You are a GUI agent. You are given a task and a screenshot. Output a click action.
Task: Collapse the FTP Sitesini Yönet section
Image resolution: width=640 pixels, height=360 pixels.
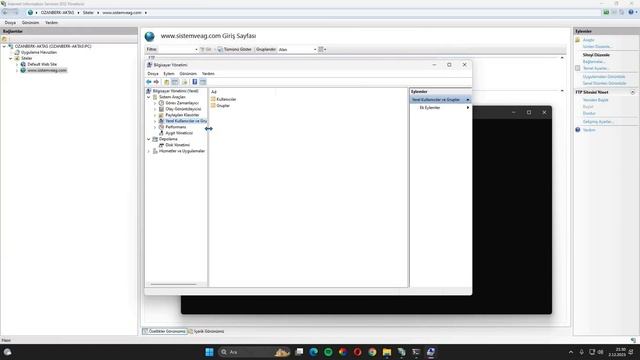point(633,92)
